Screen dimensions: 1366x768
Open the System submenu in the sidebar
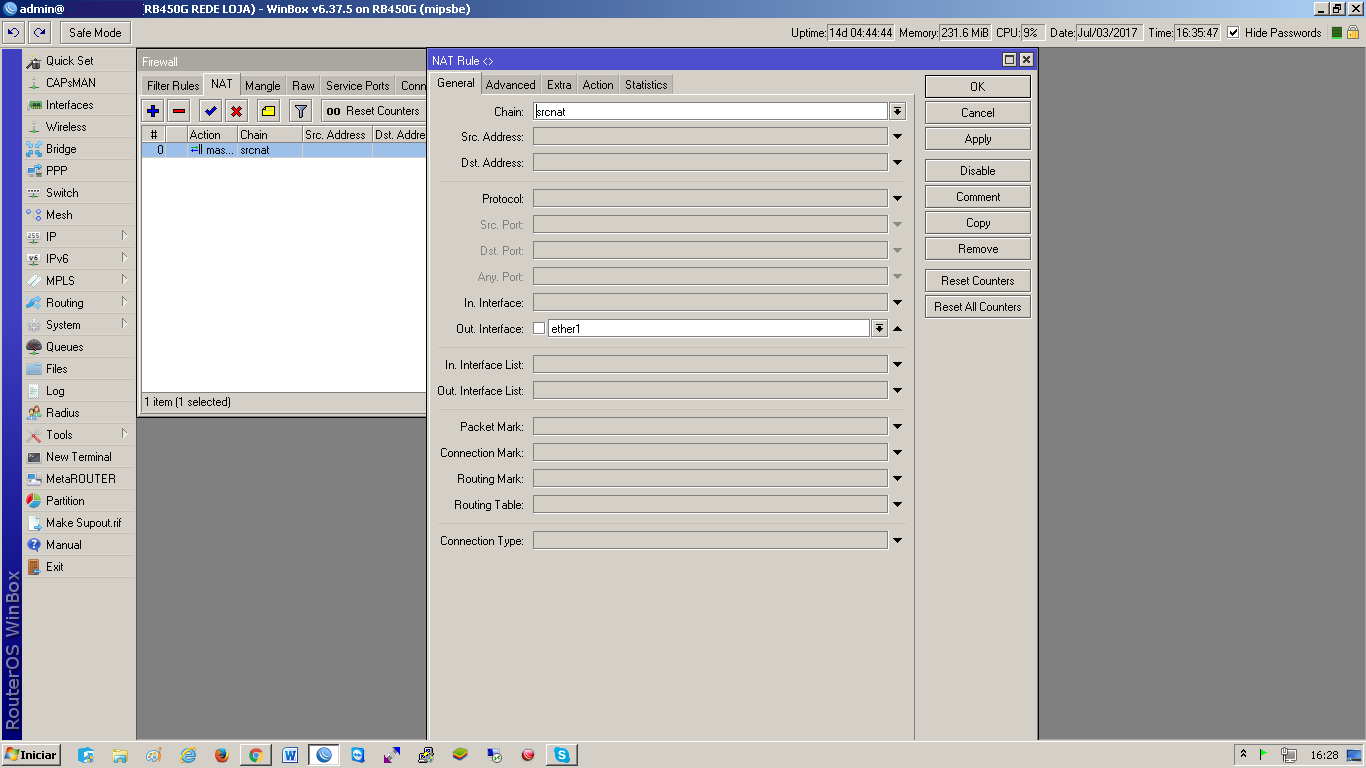click(79, 325)
